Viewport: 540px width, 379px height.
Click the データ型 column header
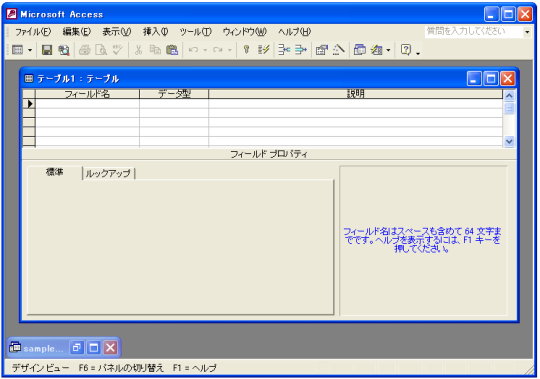pyautogui.click(x=174, y=94)
